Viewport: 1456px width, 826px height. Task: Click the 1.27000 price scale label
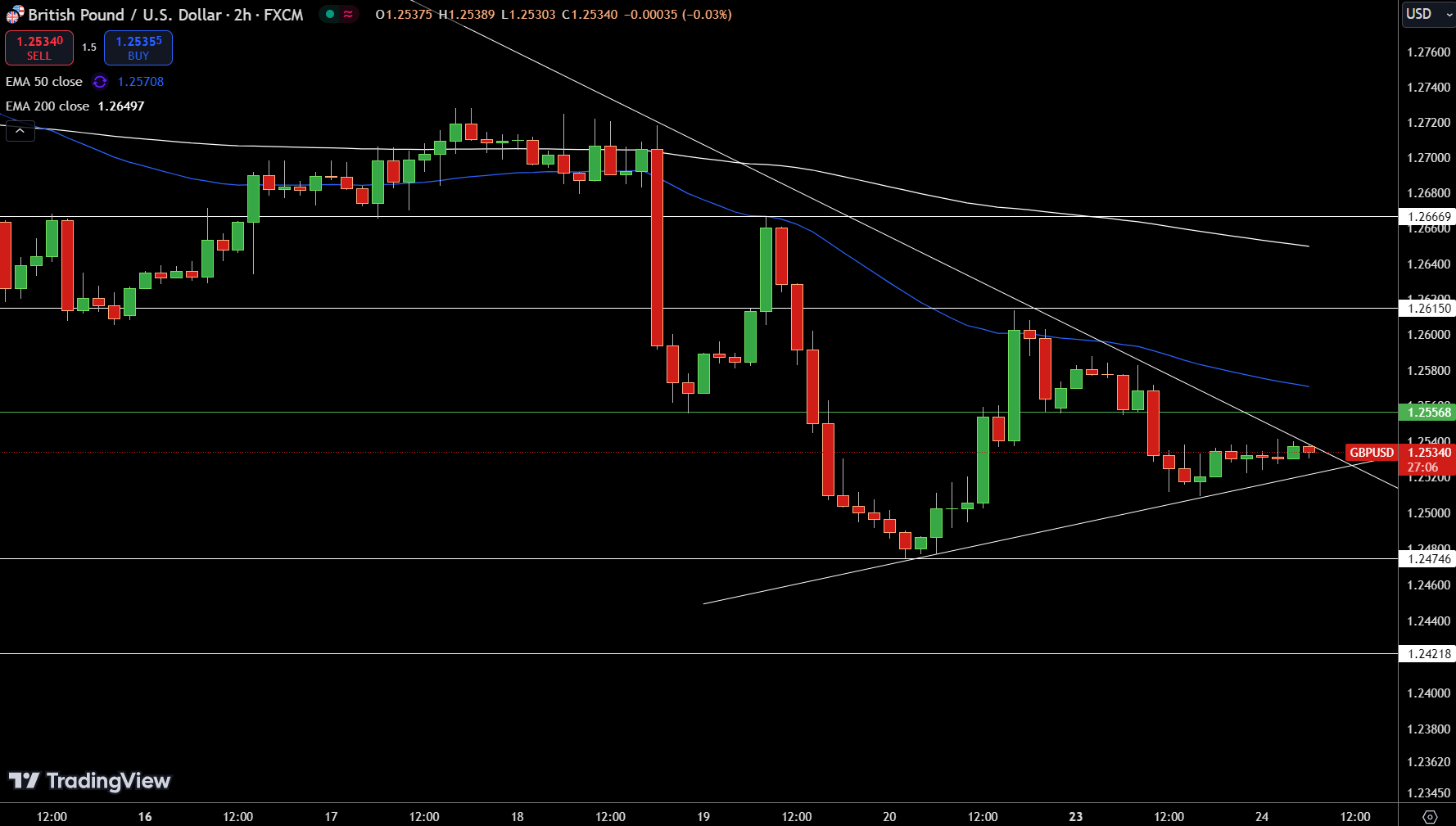(x=1428, y=158)
